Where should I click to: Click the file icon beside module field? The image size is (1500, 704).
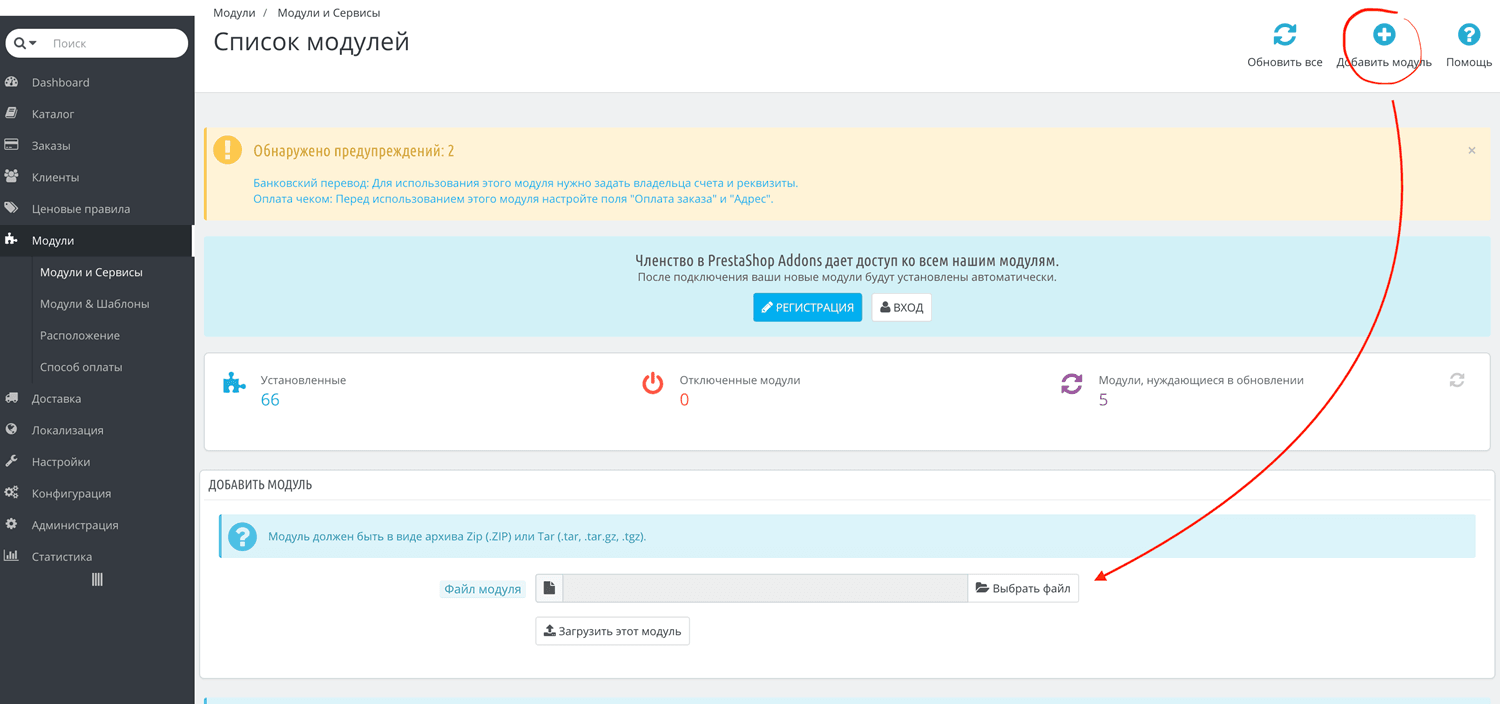549,588
